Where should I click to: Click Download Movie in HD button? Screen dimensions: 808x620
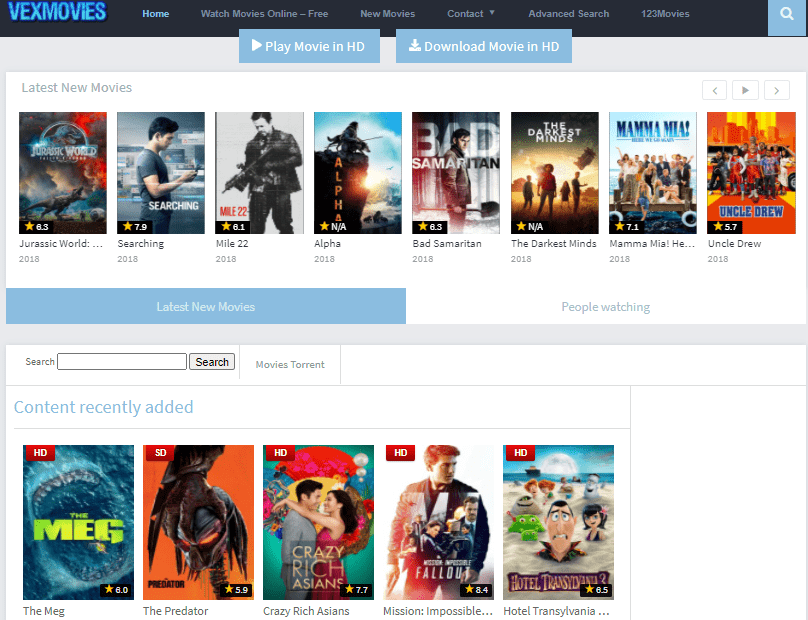484,46
